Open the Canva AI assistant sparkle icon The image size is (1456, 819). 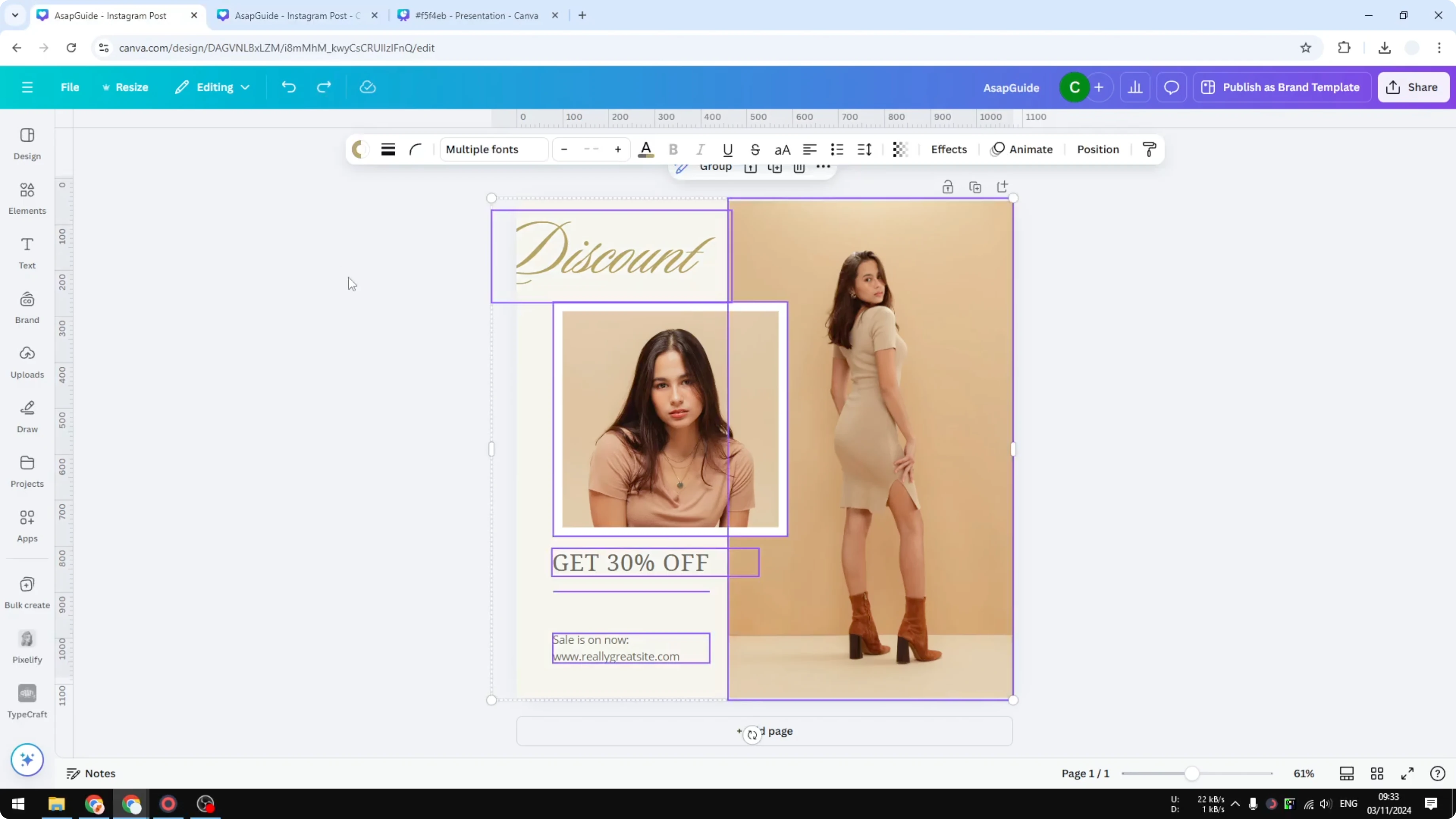(27, 760)
